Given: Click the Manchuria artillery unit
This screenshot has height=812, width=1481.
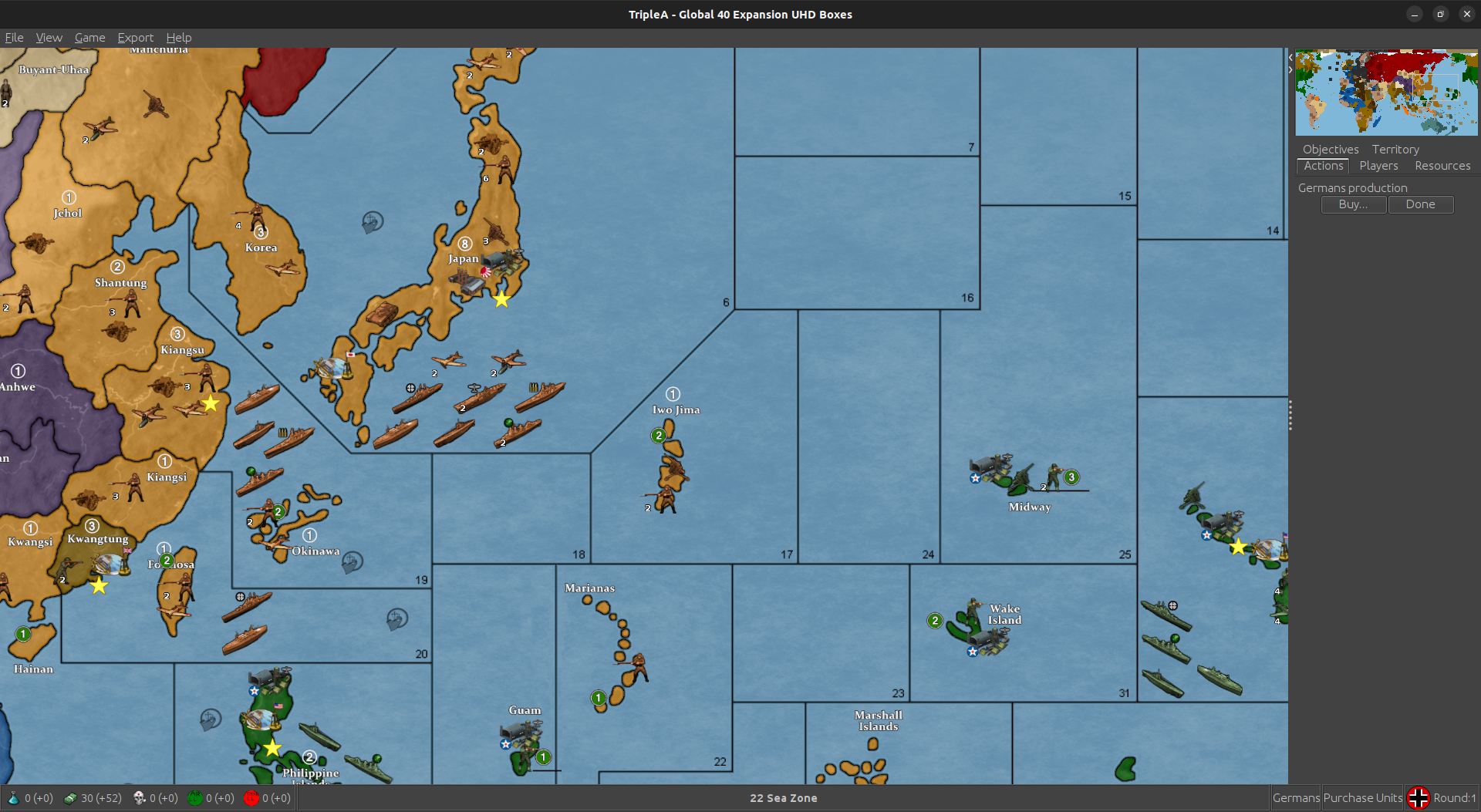Looking at the screenshot, I should pyautogui.click(x=155, y=103).
